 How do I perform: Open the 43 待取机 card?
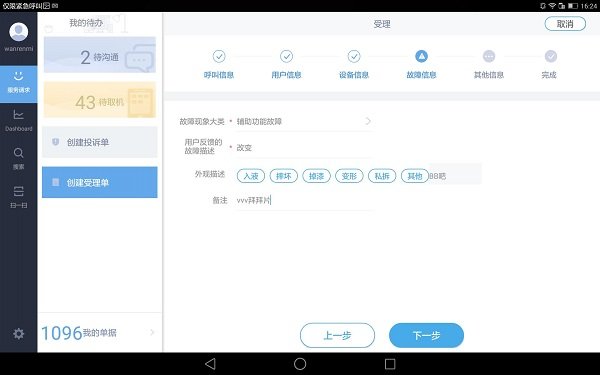[x=100, y=99]
